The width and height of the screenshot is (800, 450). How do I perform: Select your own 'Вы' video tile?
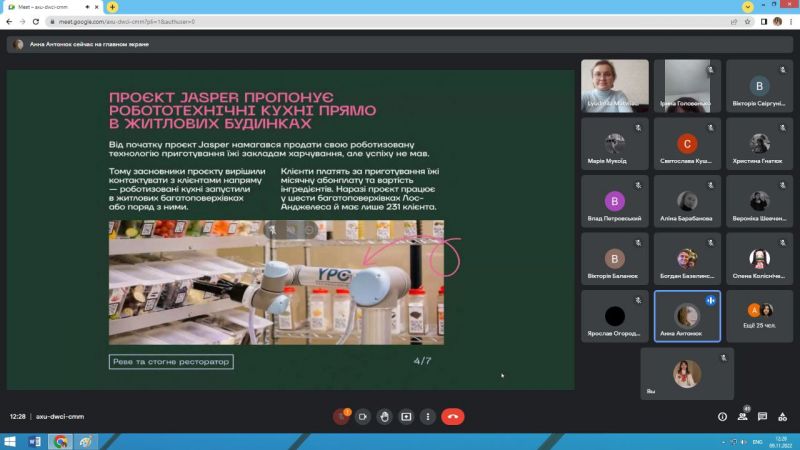pyautogui.click(x=687, y=374)
